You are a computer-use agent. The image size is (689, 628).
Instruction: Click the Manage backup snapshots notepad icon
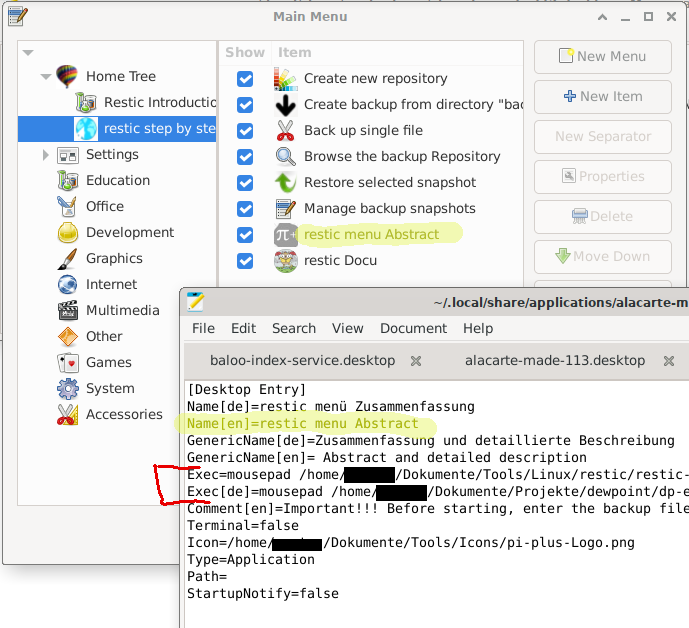[286, 209]
